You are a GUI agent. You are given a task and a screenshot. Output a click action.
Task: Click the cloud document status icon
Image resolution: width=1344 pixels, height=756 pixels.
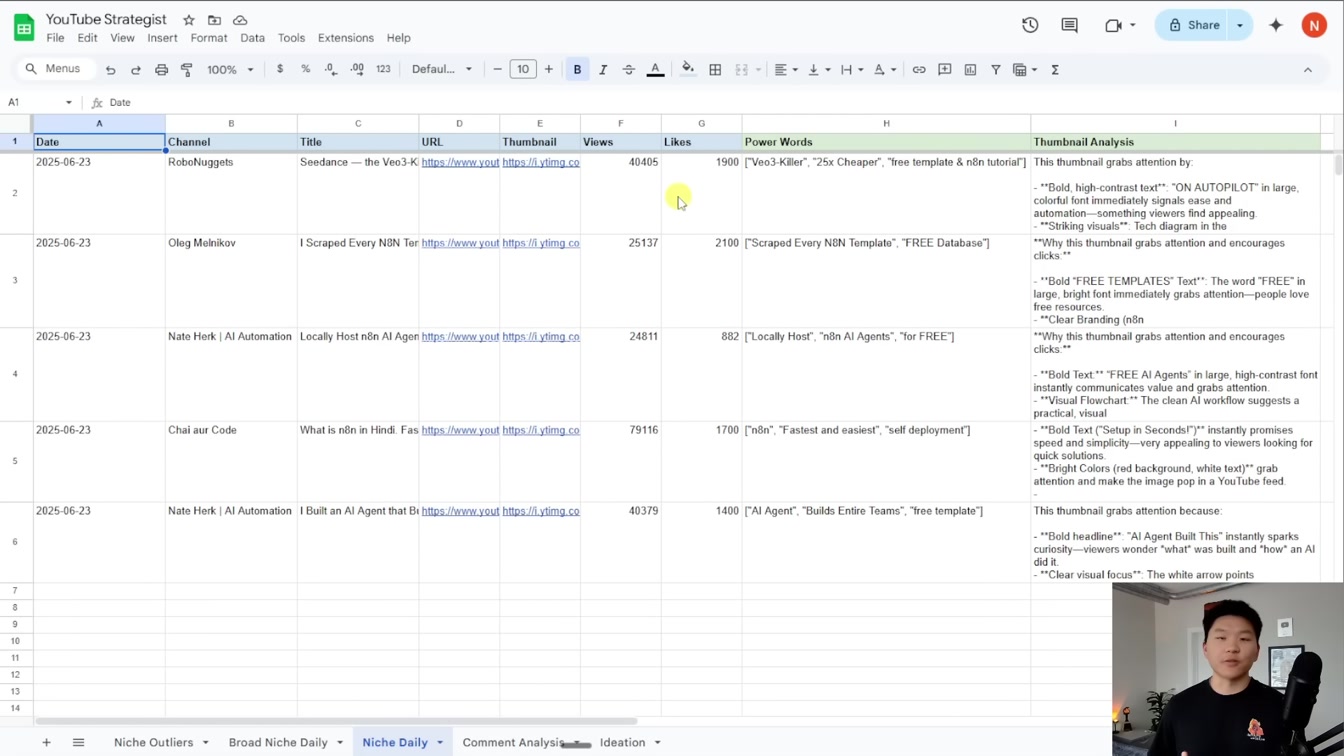point(240,20)
